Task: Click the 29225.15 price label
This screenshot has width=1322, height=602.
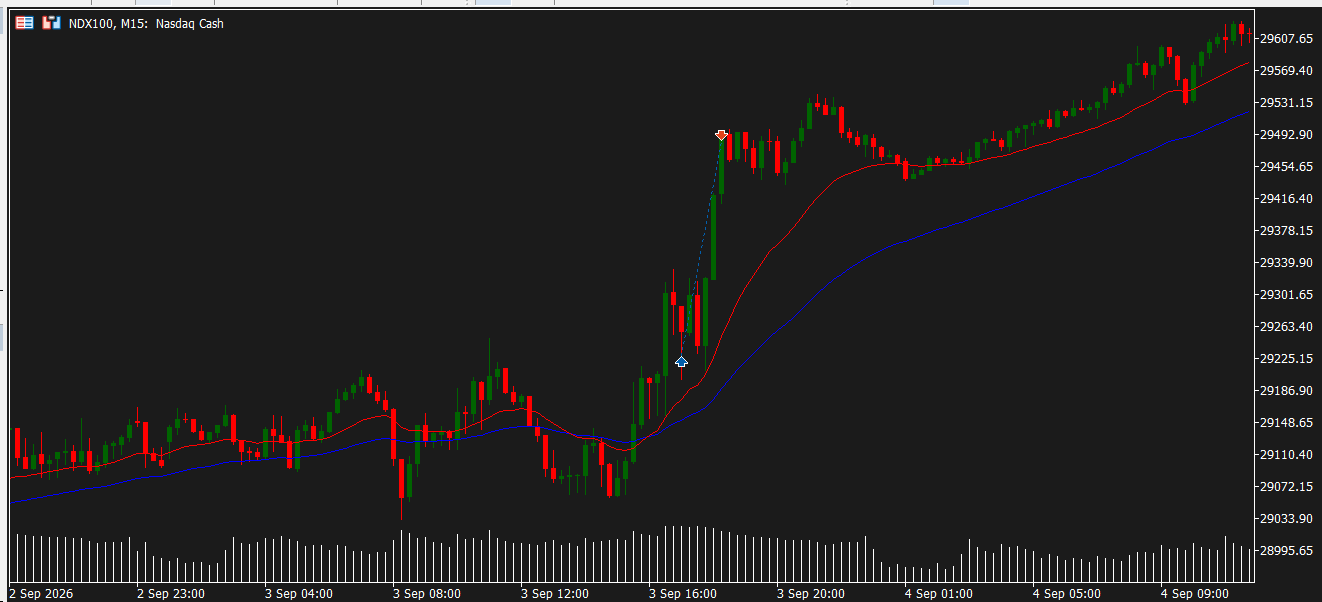Action: tap(1287, 359)
